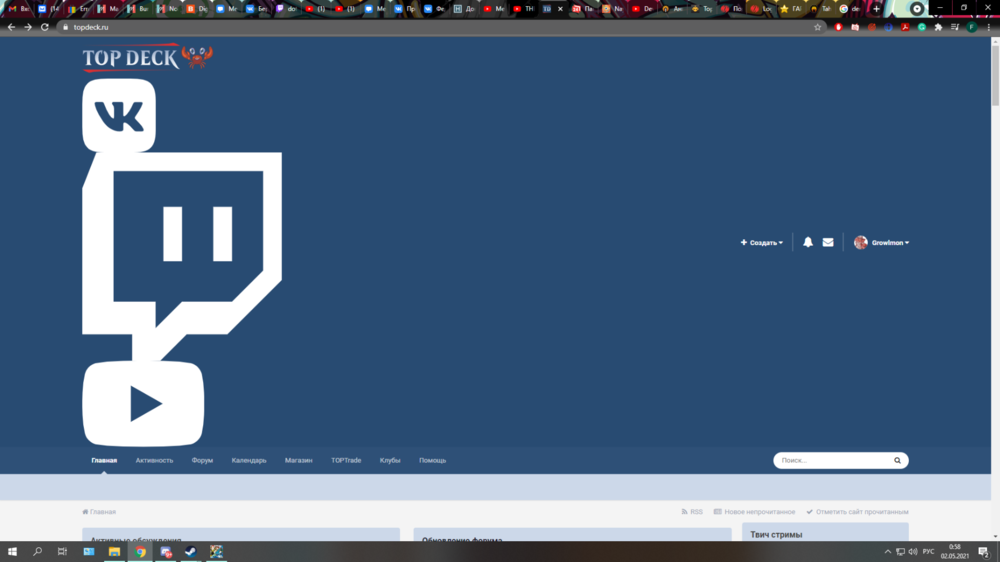1000x562 pixels.
Task: Open the YouTube social icon
Action: (x=143, y=403)
